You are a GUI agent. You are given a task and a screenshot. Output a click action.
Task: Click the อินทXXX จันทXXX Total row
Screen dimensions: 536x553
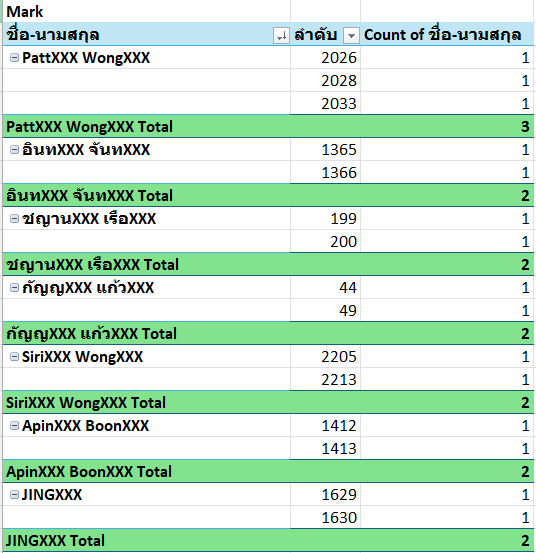click(268, 195)
